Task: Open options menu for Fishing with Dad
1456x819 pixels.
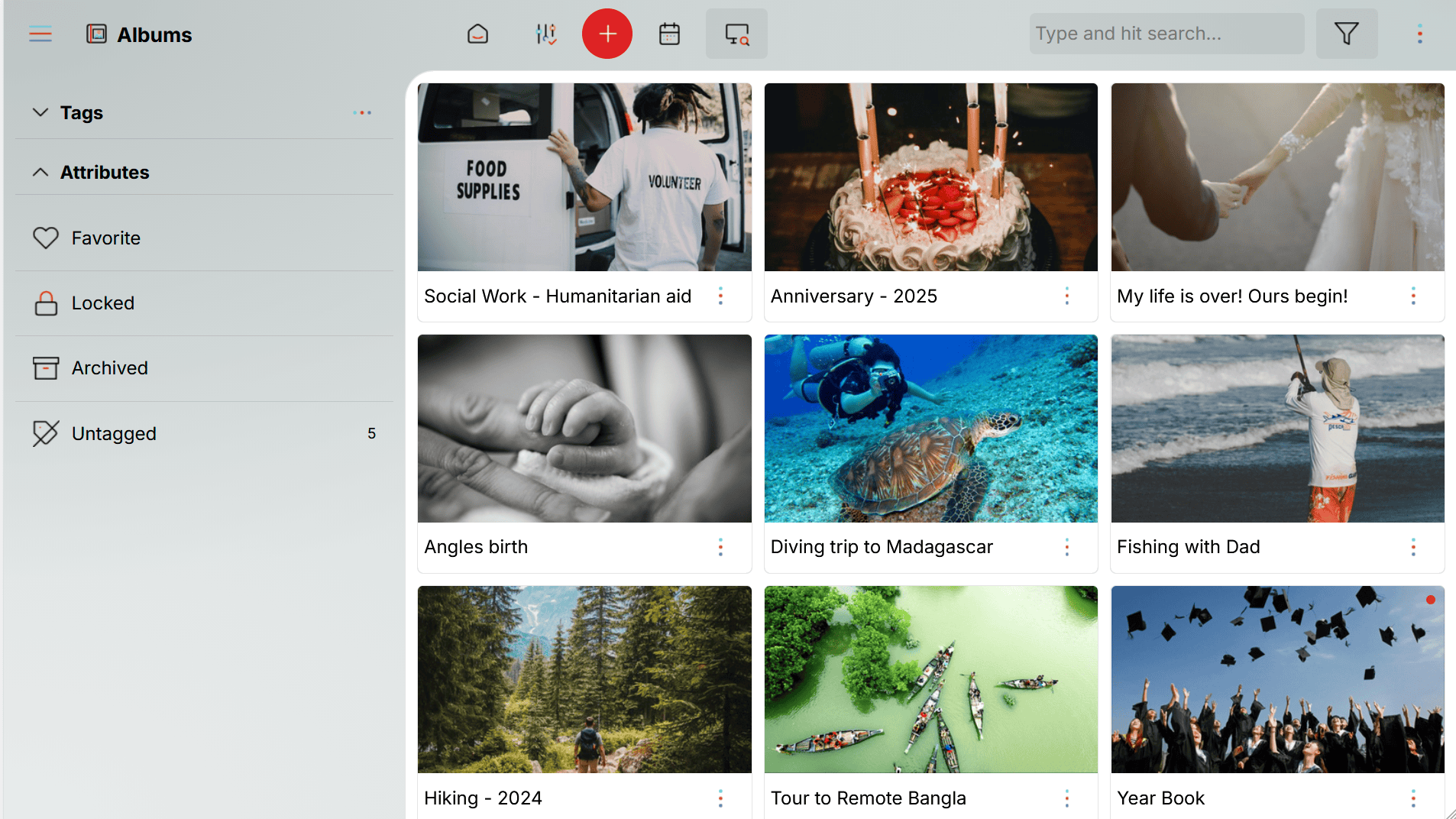Action: coord(1413,547)
